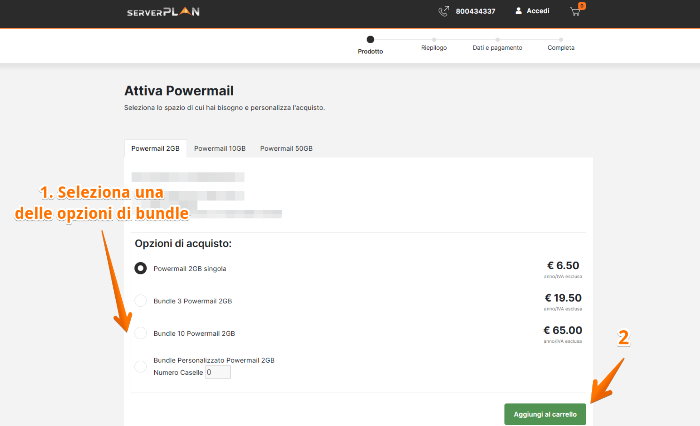
Task: Select Powermail 2GB singola option
Action: click(141, 268)
